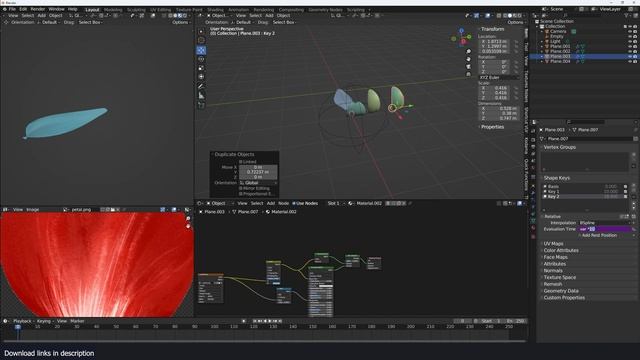Open the outliner filter funnel icon
The height and width of the screenshot is (360, 640).
(627, 16)
